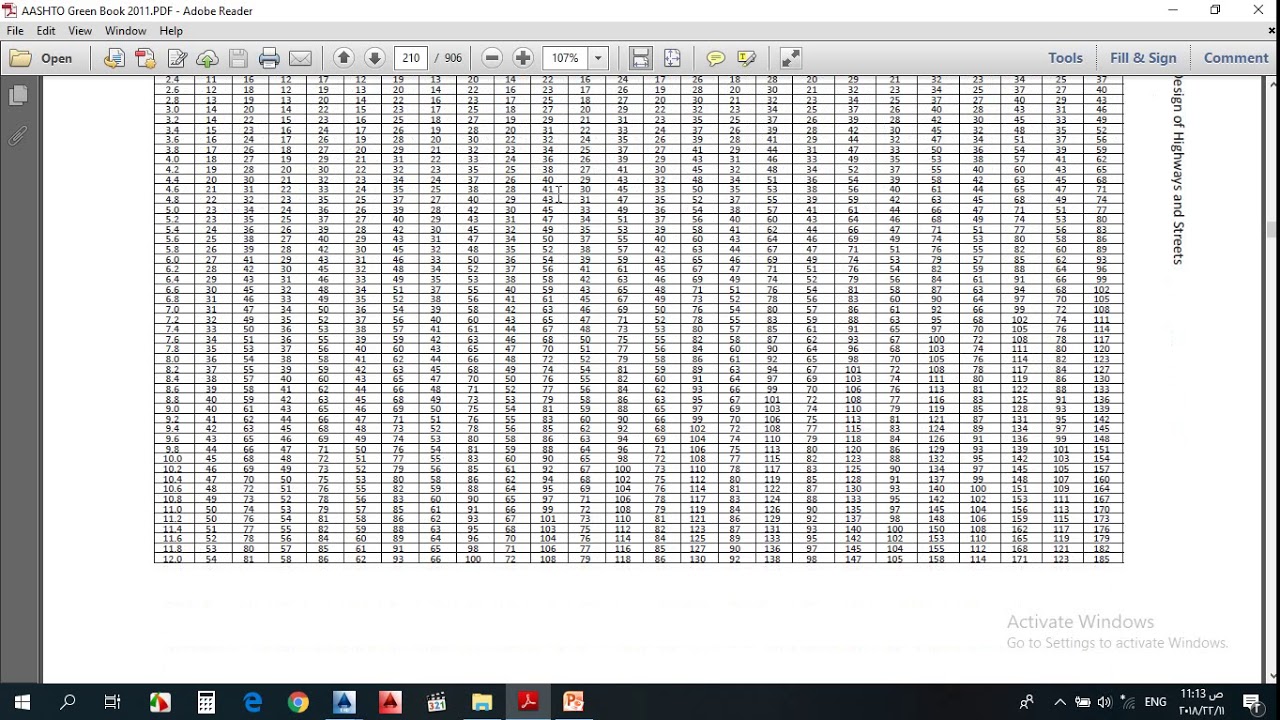Open the File menu
Screen dimensions: 1280x720
[15, 31]
